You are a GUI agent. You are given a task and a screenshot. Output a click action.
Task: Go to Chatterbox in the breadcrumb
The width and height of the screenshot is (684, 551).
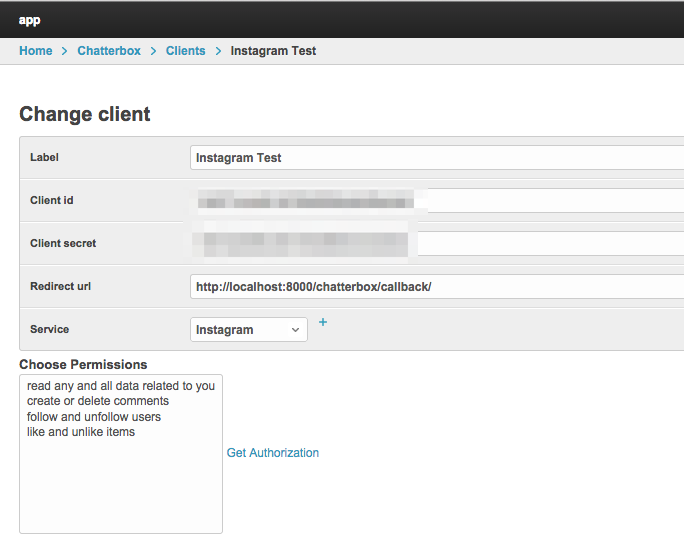point(109,51)
